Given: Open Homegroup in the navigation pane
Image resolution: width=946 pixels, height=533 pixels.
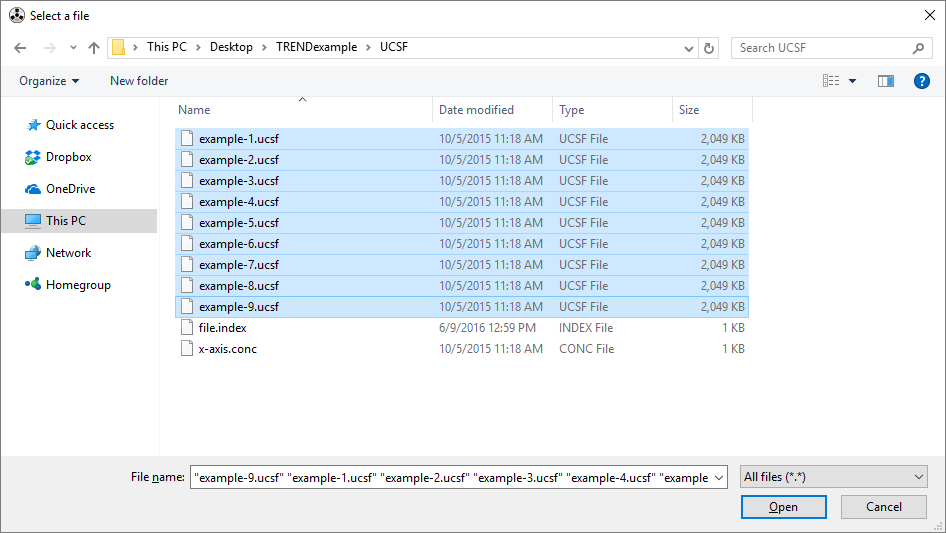Looking at the screenshot, I should (78, 285).
